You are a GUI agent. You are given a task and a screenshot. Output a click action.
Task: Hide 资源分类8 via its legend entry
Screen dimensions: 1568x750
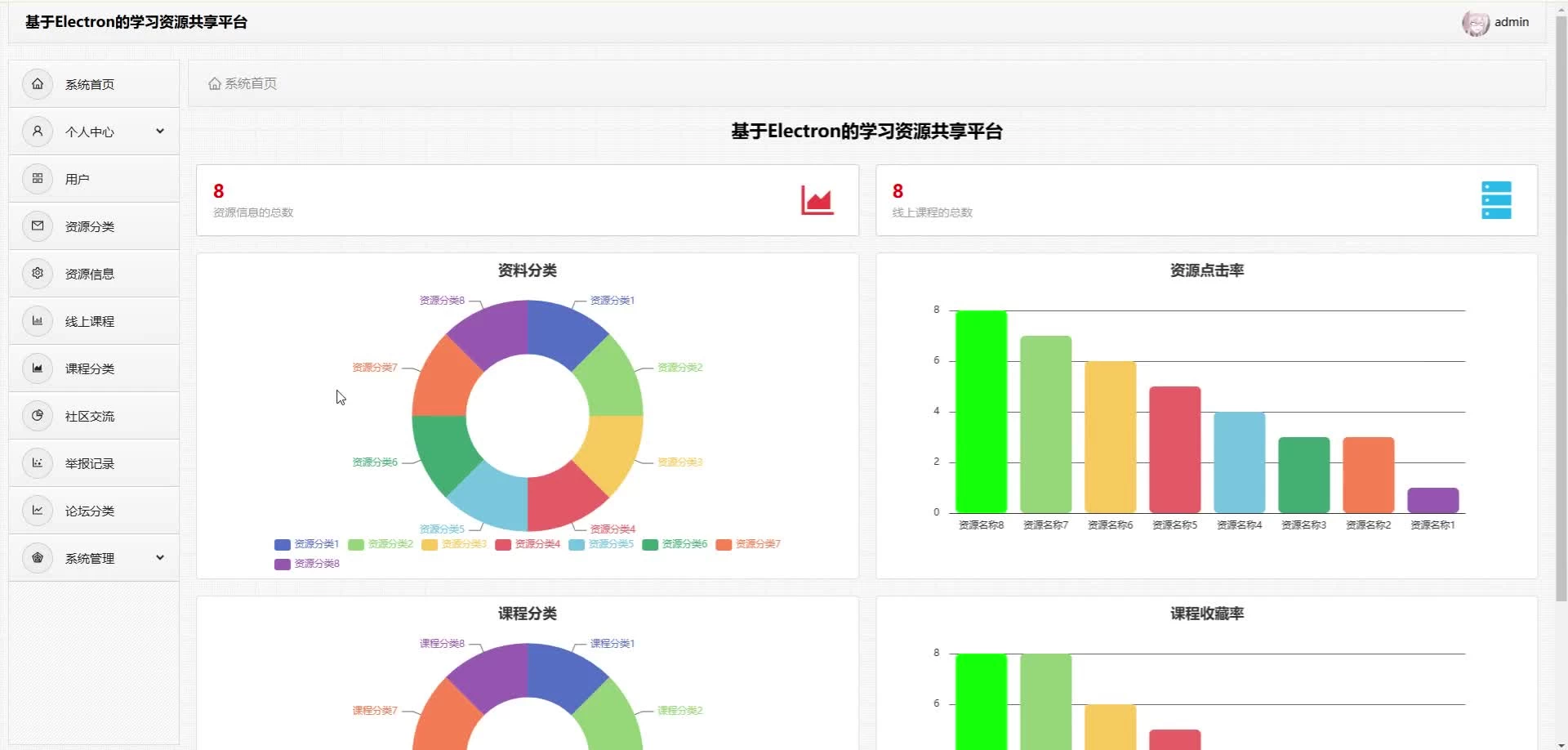tap(307, 564)
